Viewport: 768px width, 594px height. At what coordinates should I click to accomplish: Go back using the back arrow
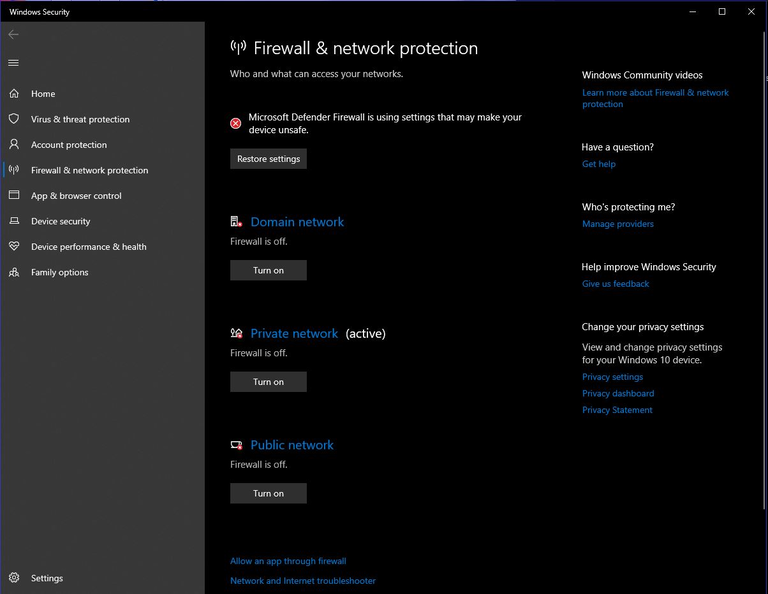[x=13, y=35]
